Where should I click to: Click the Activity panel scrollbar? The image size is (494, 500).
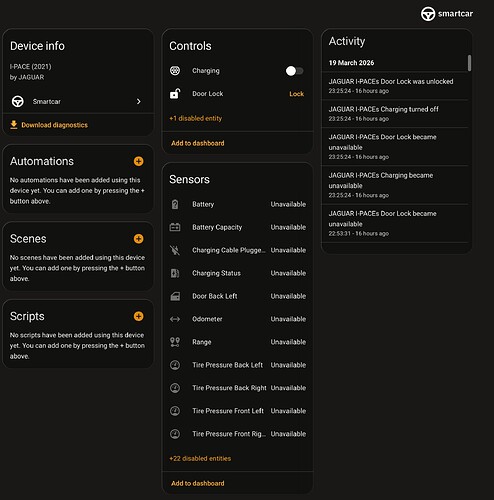469,63
